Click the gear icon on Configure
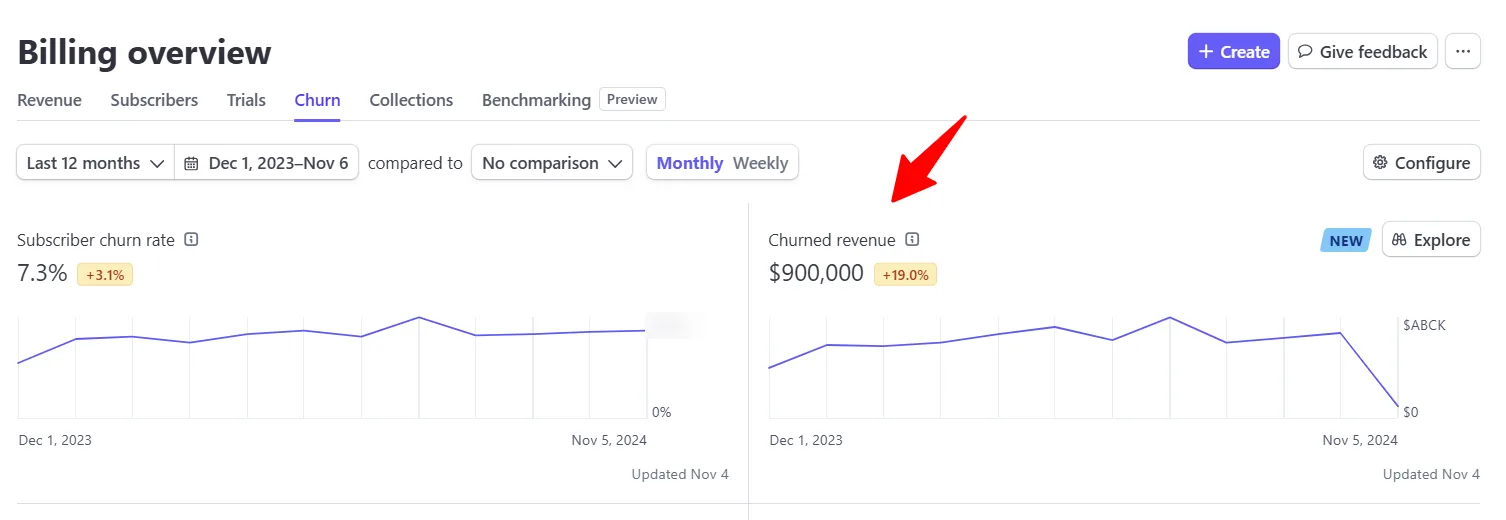The image size is (1506, 520). [1380, 163]
